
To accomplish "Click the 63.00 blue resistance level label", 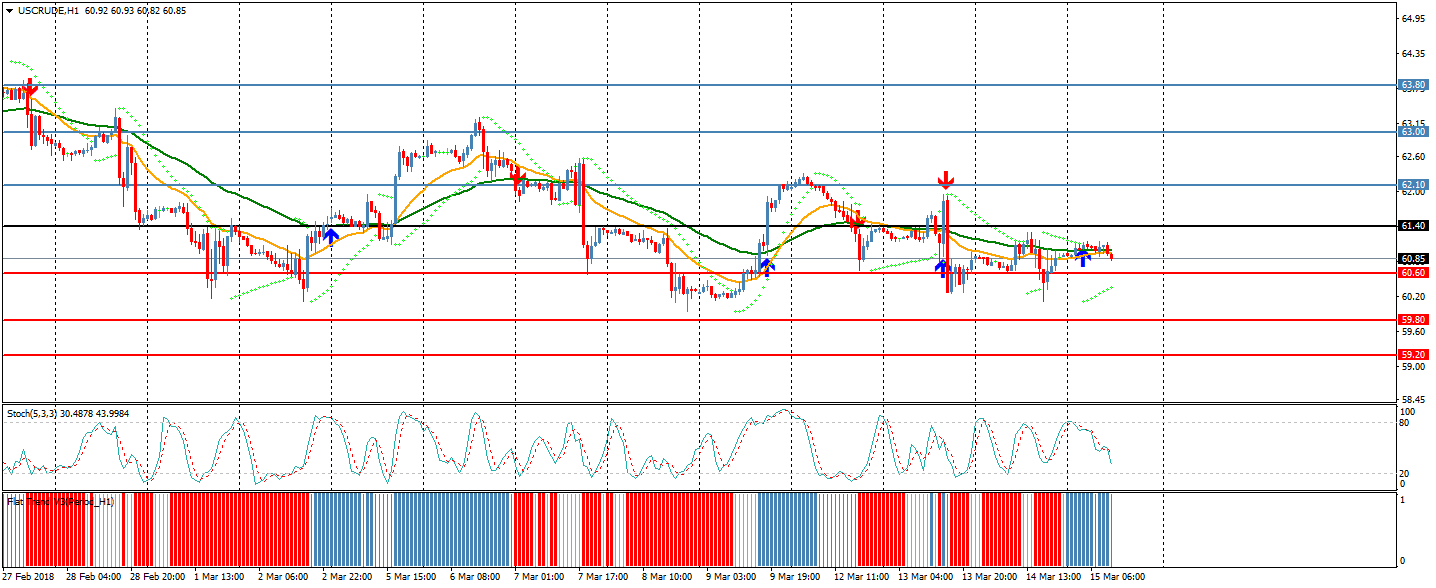I will tap(1412, 132).
